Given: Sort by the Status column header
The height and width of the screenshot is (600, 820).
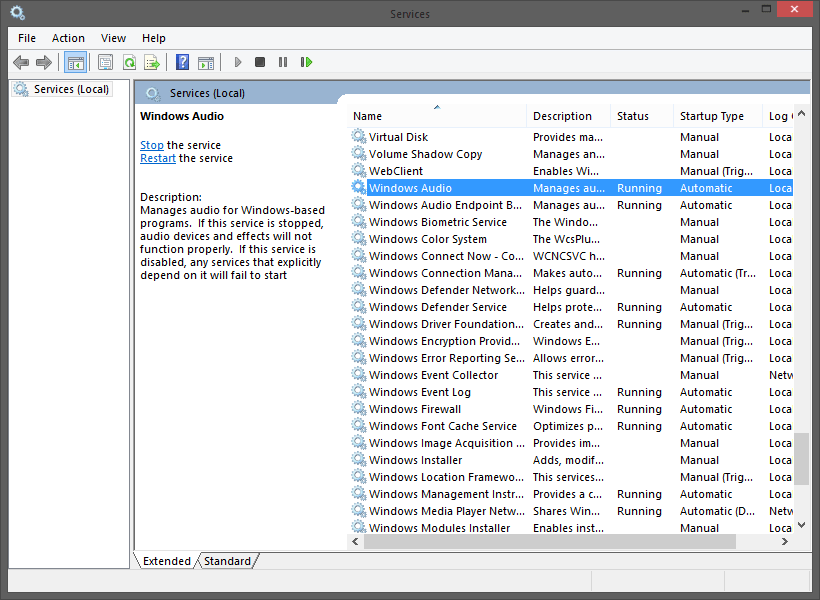Looking at the screenshot, I should [642, 116].
